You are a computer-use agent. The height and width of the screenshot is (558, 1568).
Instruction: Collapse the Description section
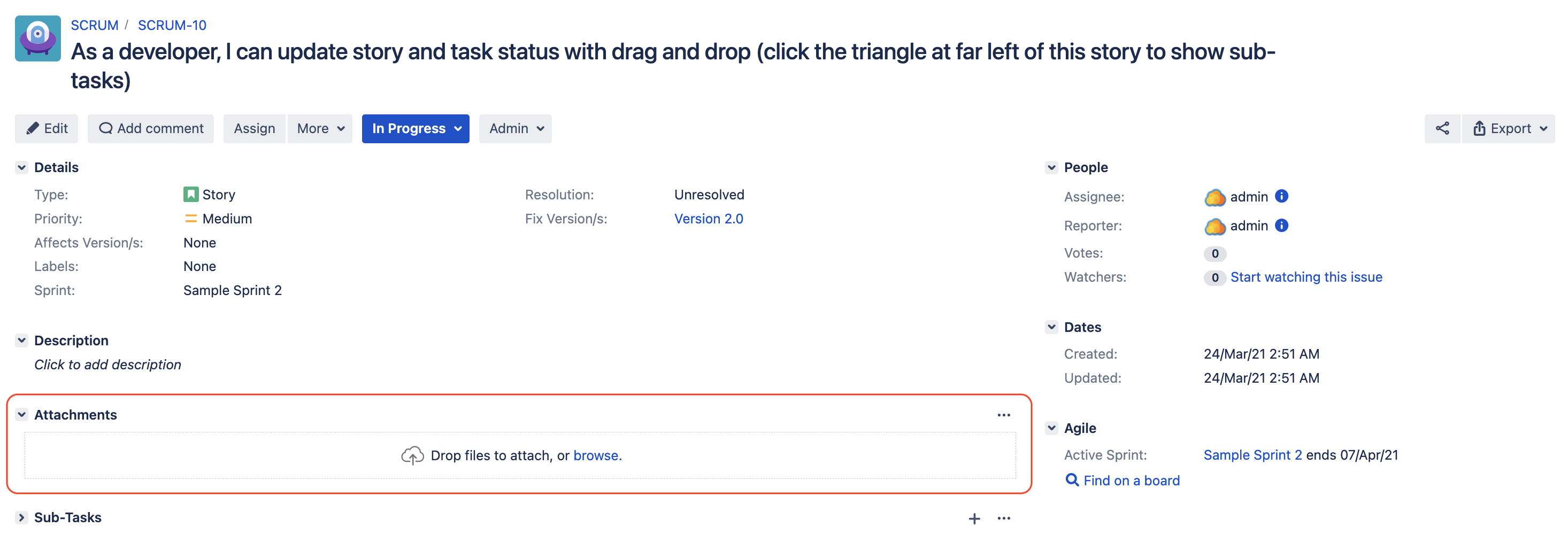(x=22, y=340)
